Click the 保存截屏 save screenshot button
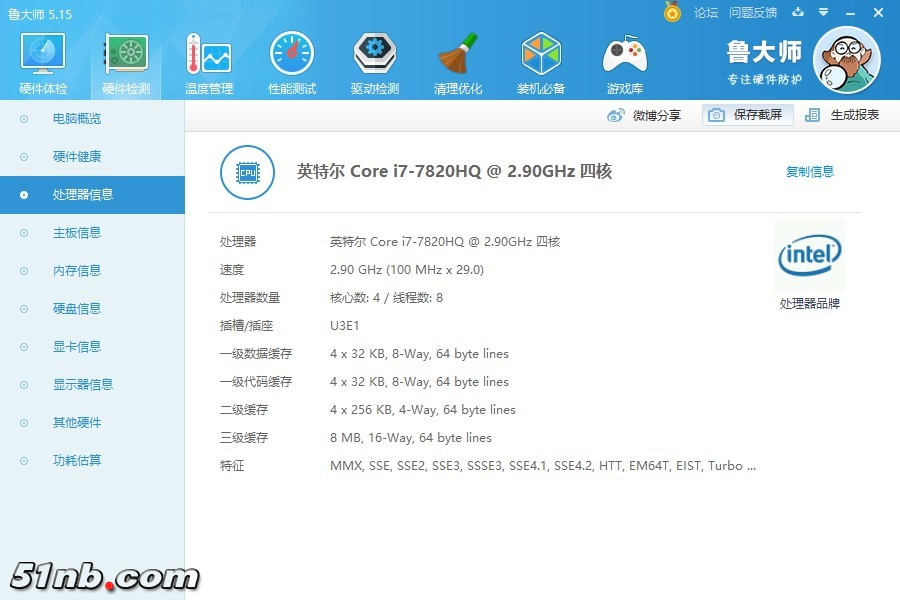This screenshot has height=600, width=900. (x=747, y=115)
